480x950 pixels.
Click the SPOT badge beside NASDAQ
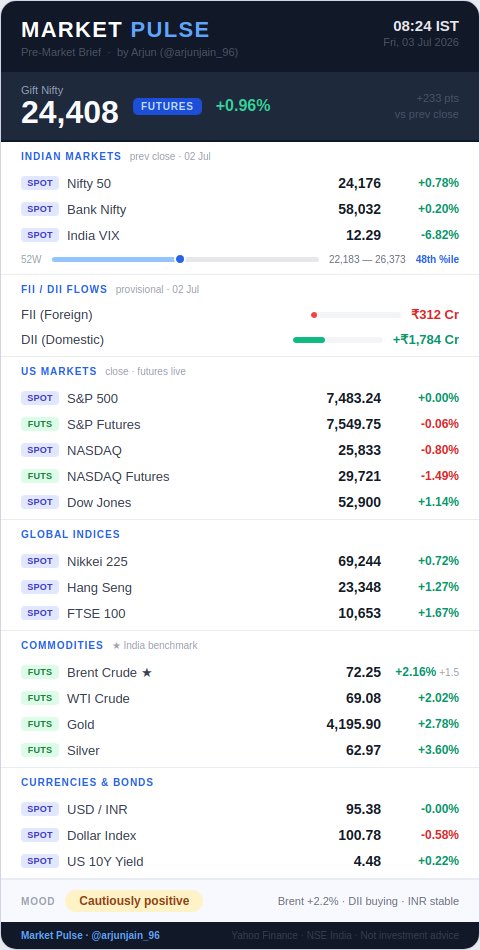[x=40, y=450]
